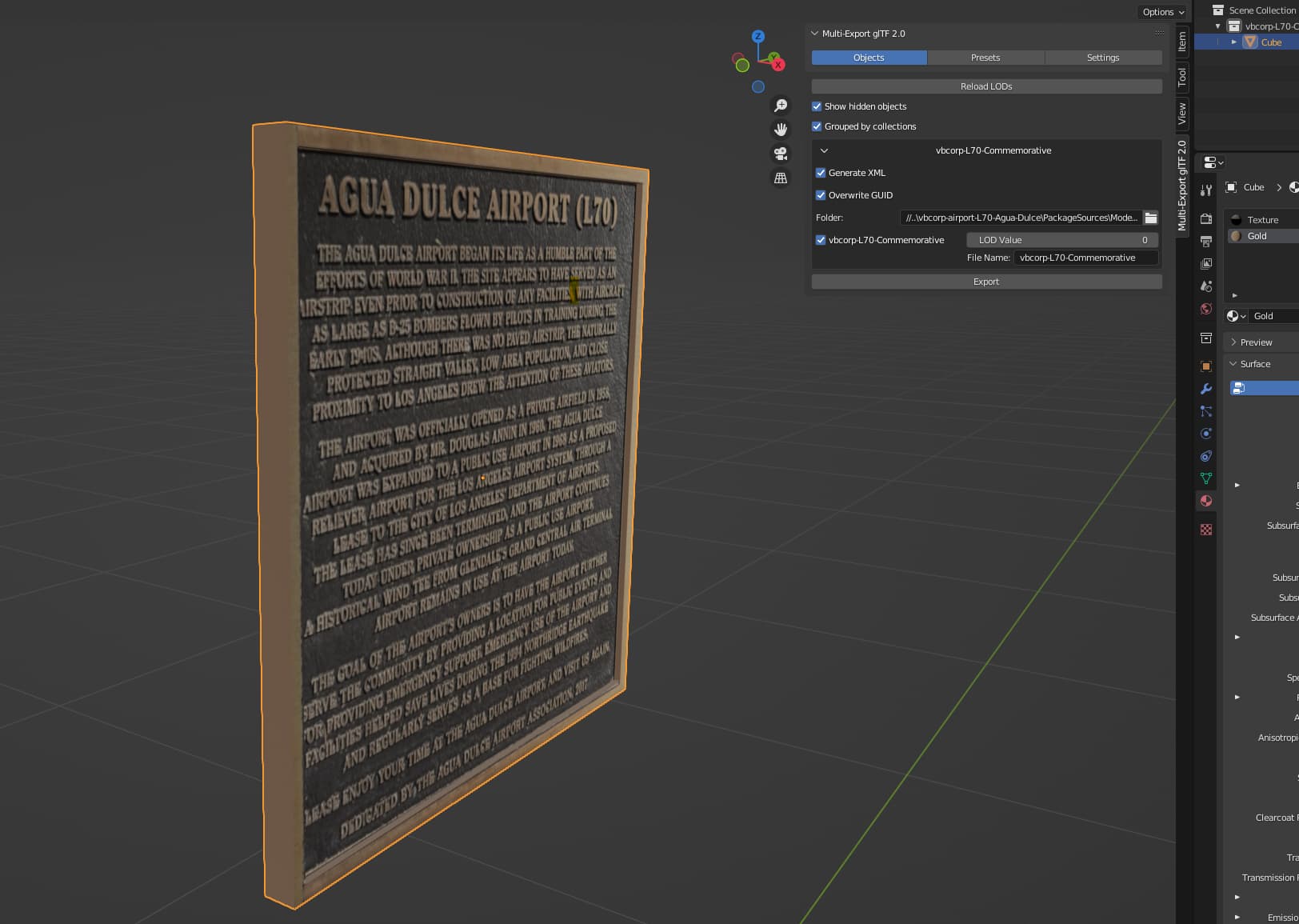Switch to the Presets tab

[985, 58]
